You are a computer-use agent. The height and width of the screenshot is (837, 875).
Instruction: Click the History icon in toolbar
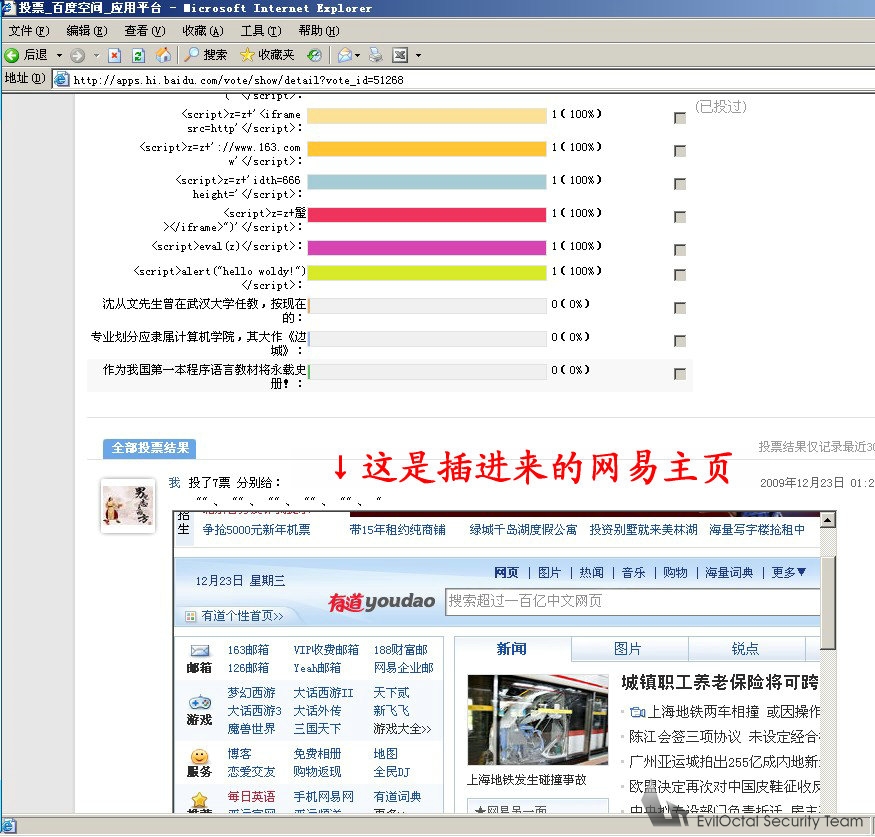click(315, 55)
